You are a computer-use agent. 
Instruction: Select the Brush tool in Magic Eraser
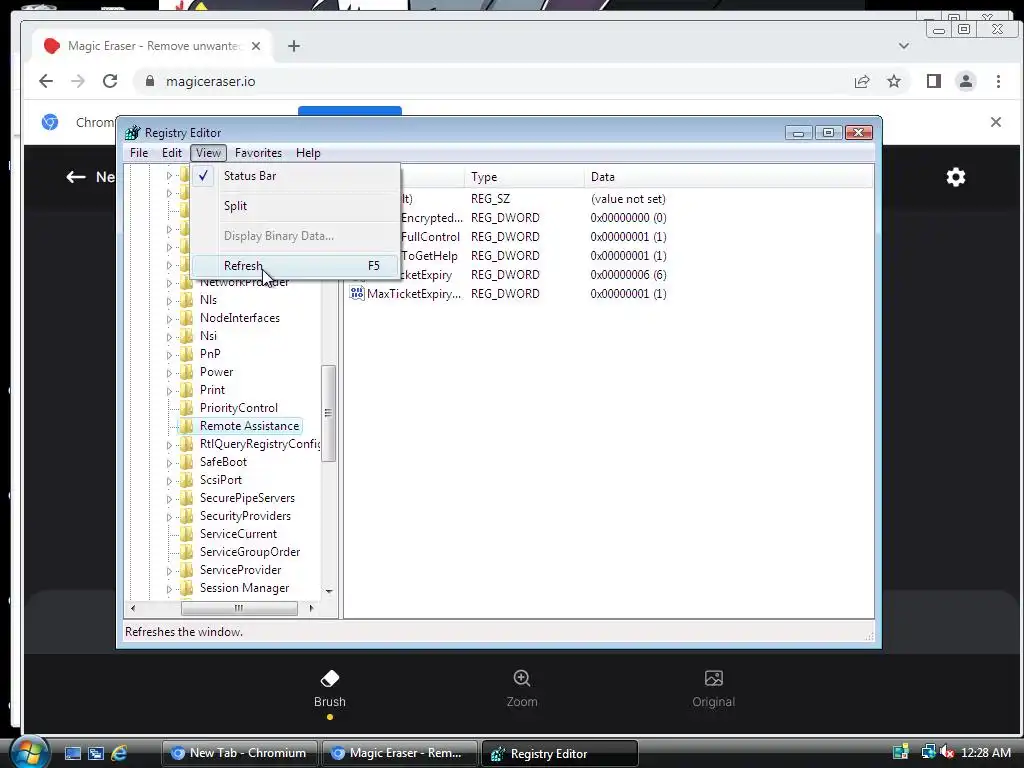(x=330, y=690)
